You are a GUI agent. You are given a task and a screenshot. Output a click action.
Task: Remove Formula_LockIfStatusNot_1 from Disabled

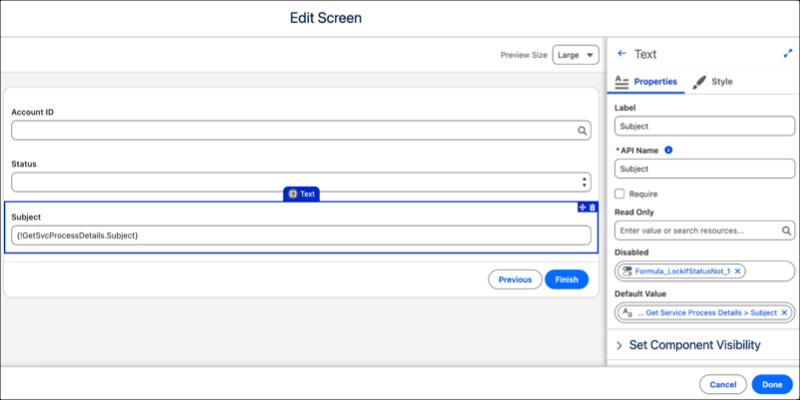737,271
